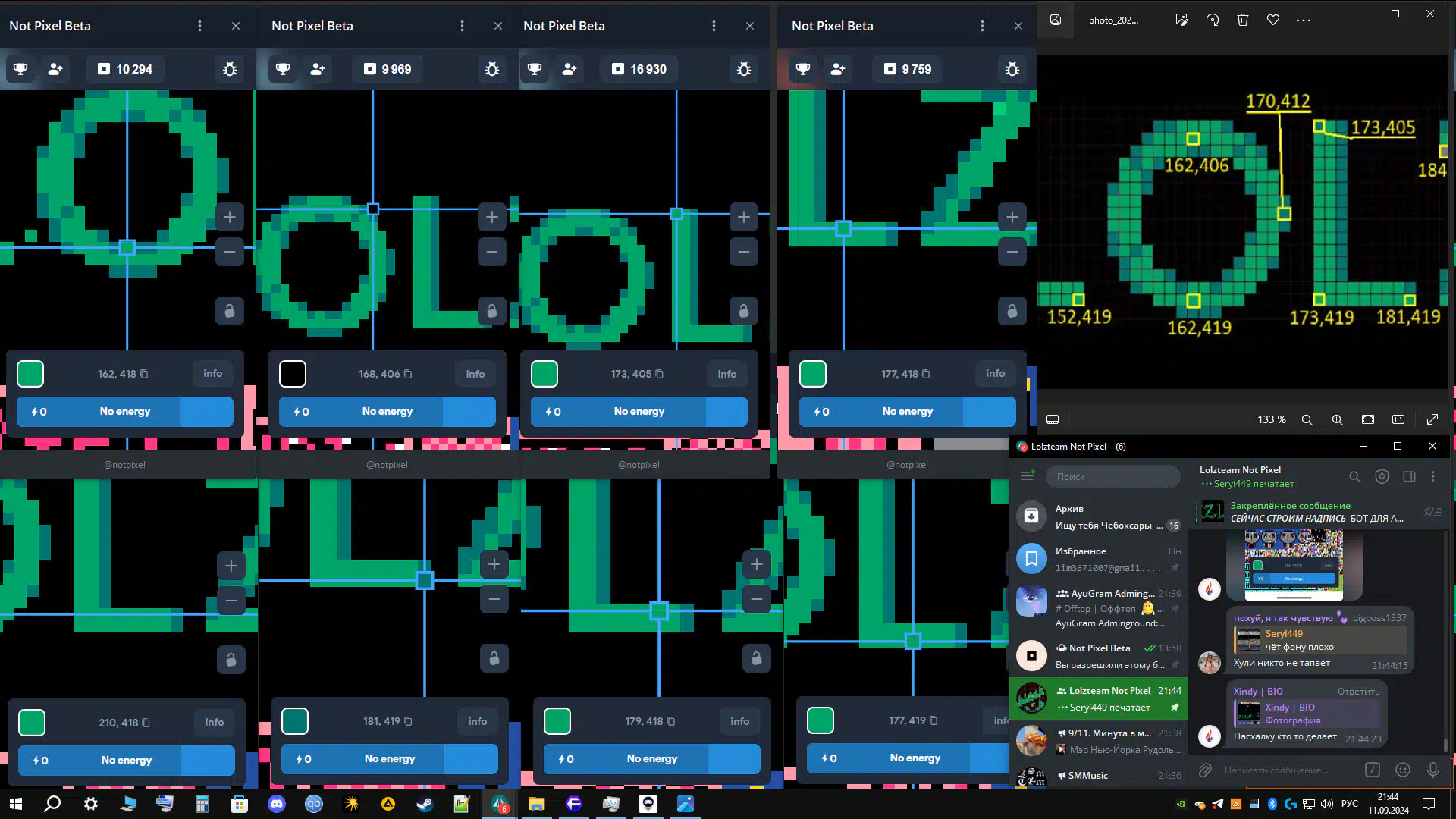This screenshot has height=819, width=1456.
Task: Open trophy icon in 9 969 window
Action: (x=283, y=69)
